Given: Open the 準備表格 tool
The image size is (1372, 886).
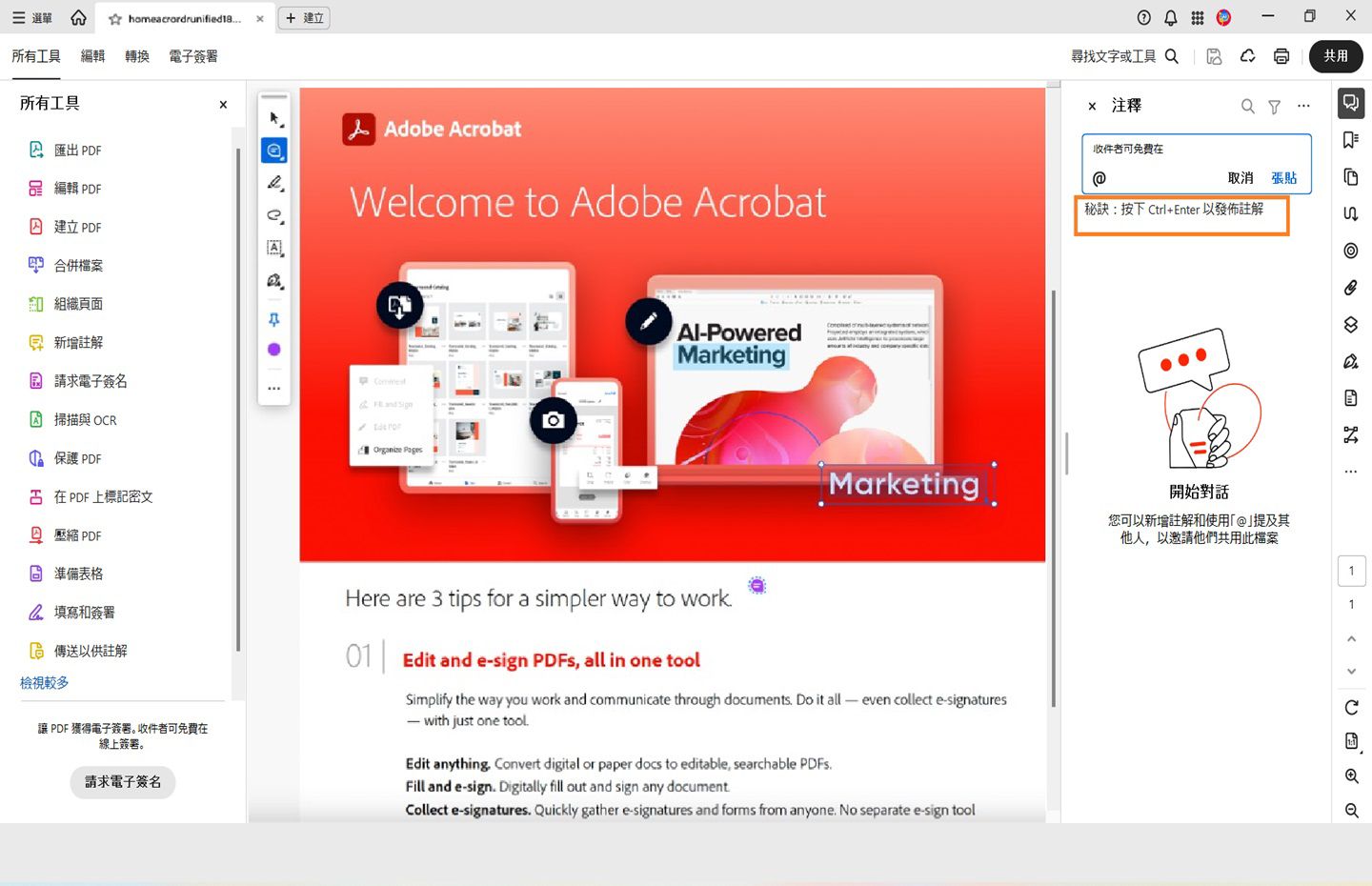Looking at the screenshot, I should pos(66,574).
